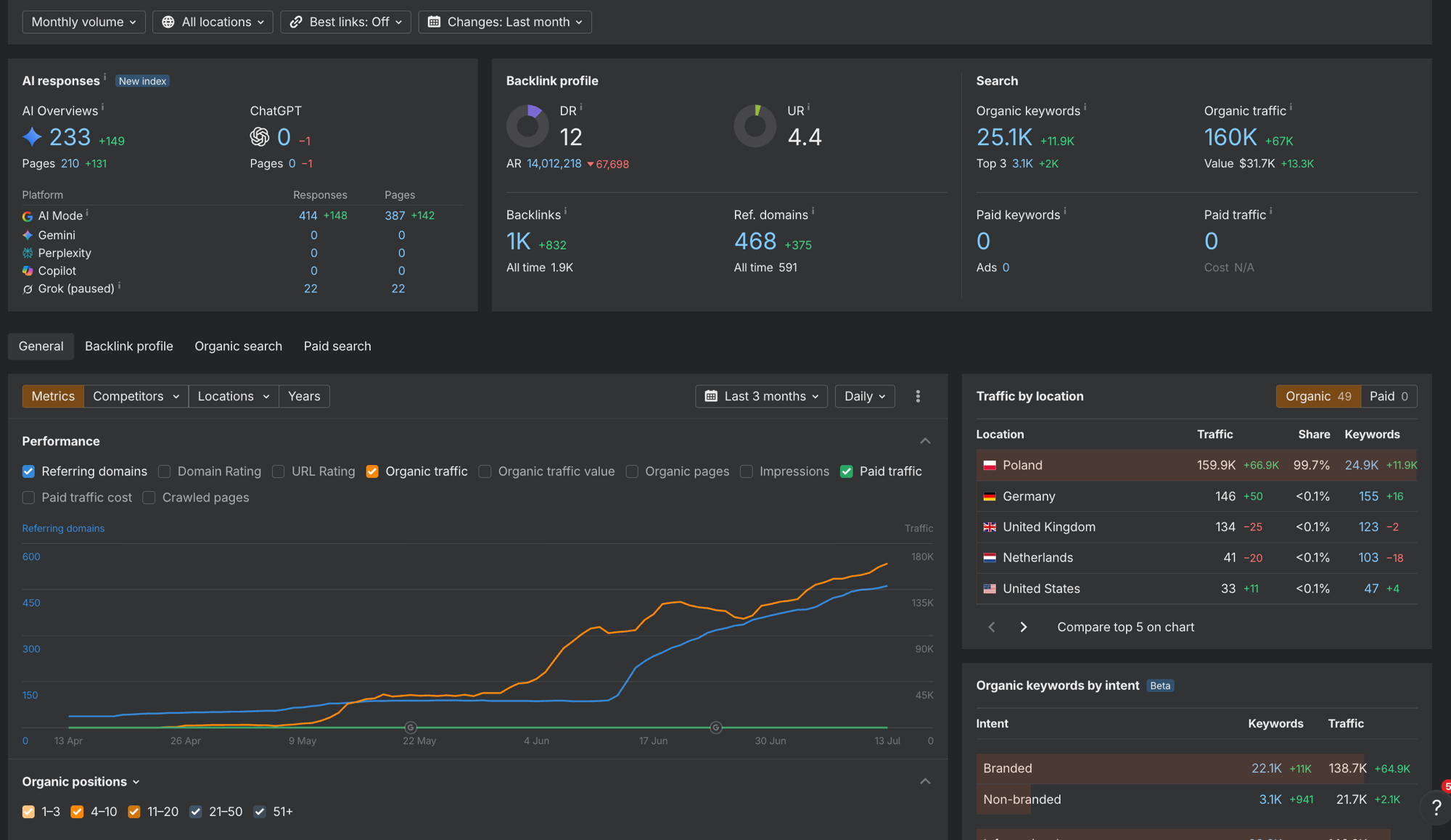Click the United Kingdom flag icon
1451x840 pixels.
(990, 527)
